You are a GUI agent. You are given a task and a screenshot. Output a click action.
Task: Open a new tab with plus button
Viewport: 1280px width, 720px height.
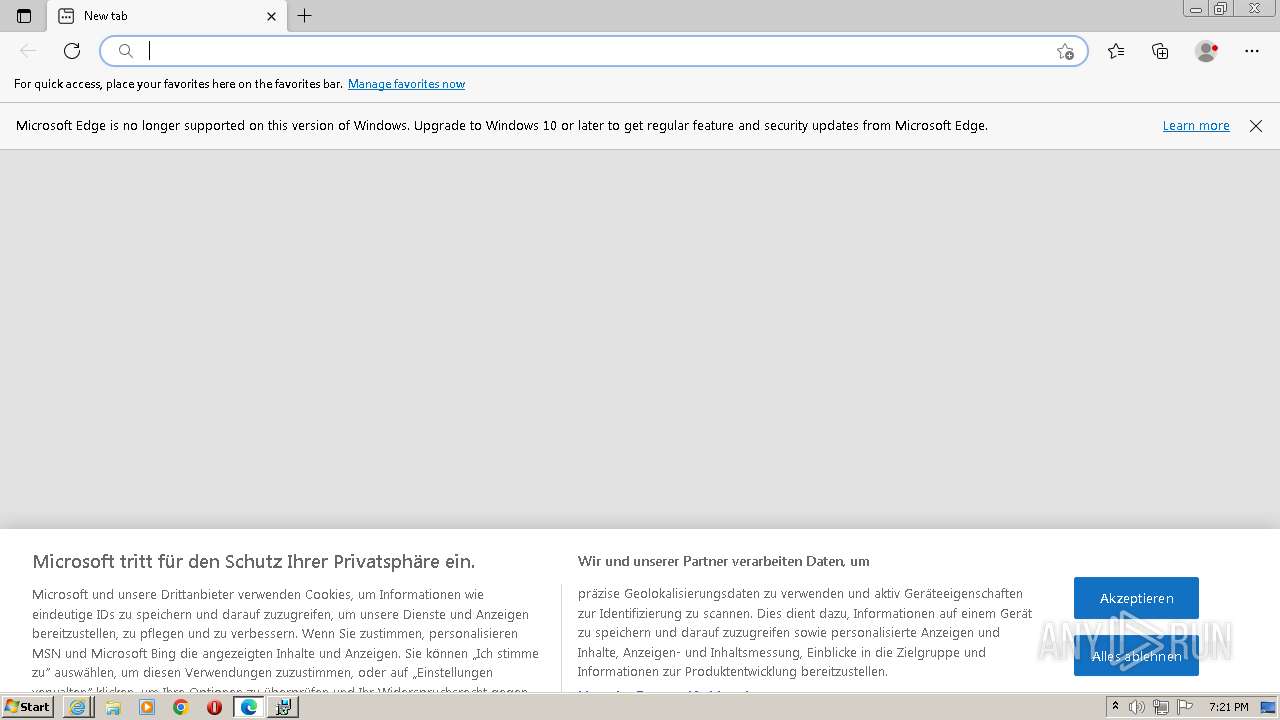tap(305, 16)
